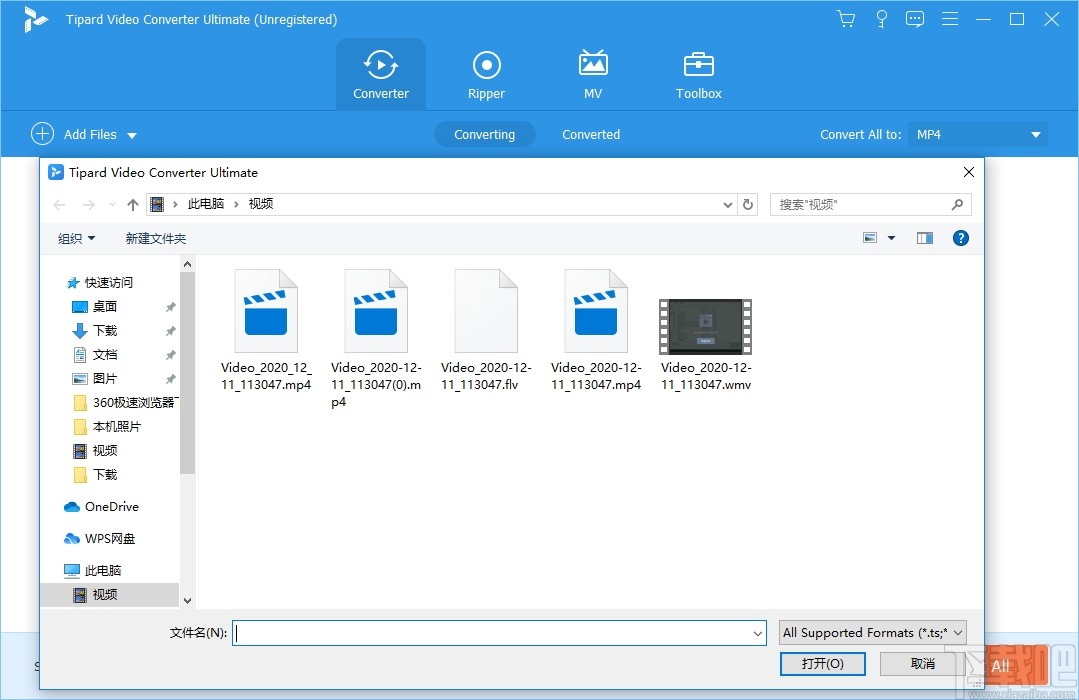Image resolution: width=1079 pixels, height=700 pixels.
Task: Switch to the MV feature
Action: click(x=592, y=73)
